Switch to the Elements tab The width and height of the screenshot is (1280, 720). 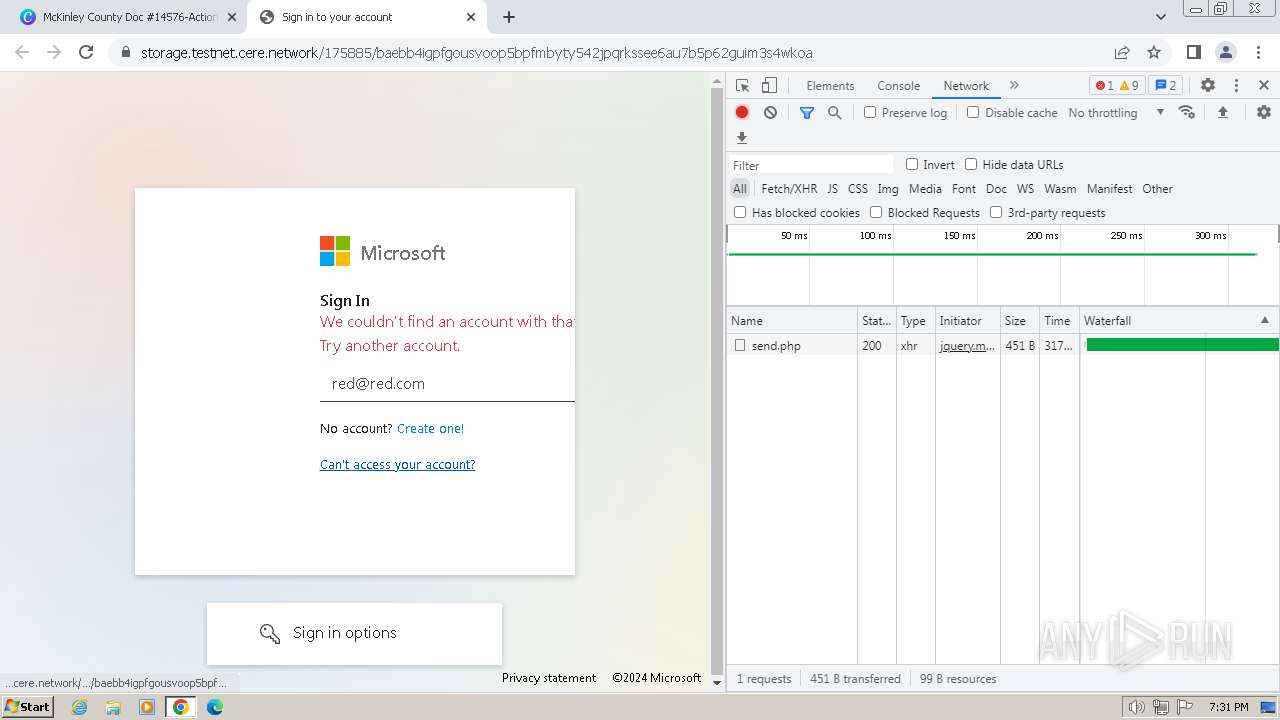(830, 86)
